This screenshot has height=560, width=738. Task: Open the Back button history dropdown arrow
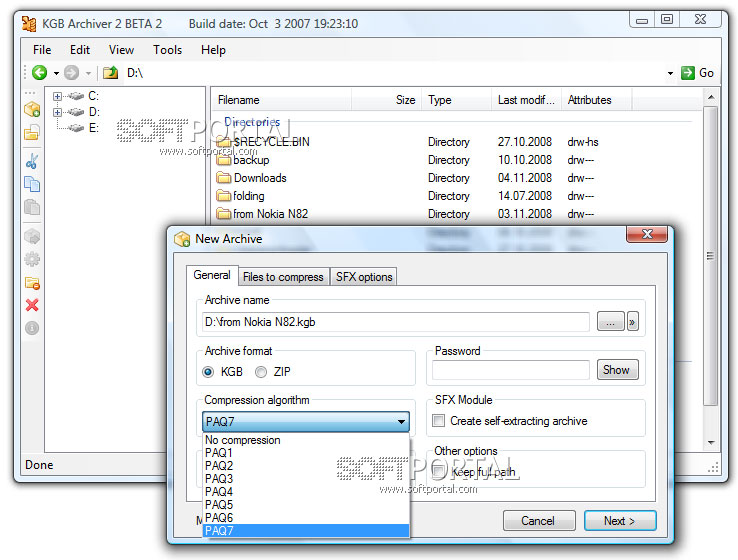56,73
